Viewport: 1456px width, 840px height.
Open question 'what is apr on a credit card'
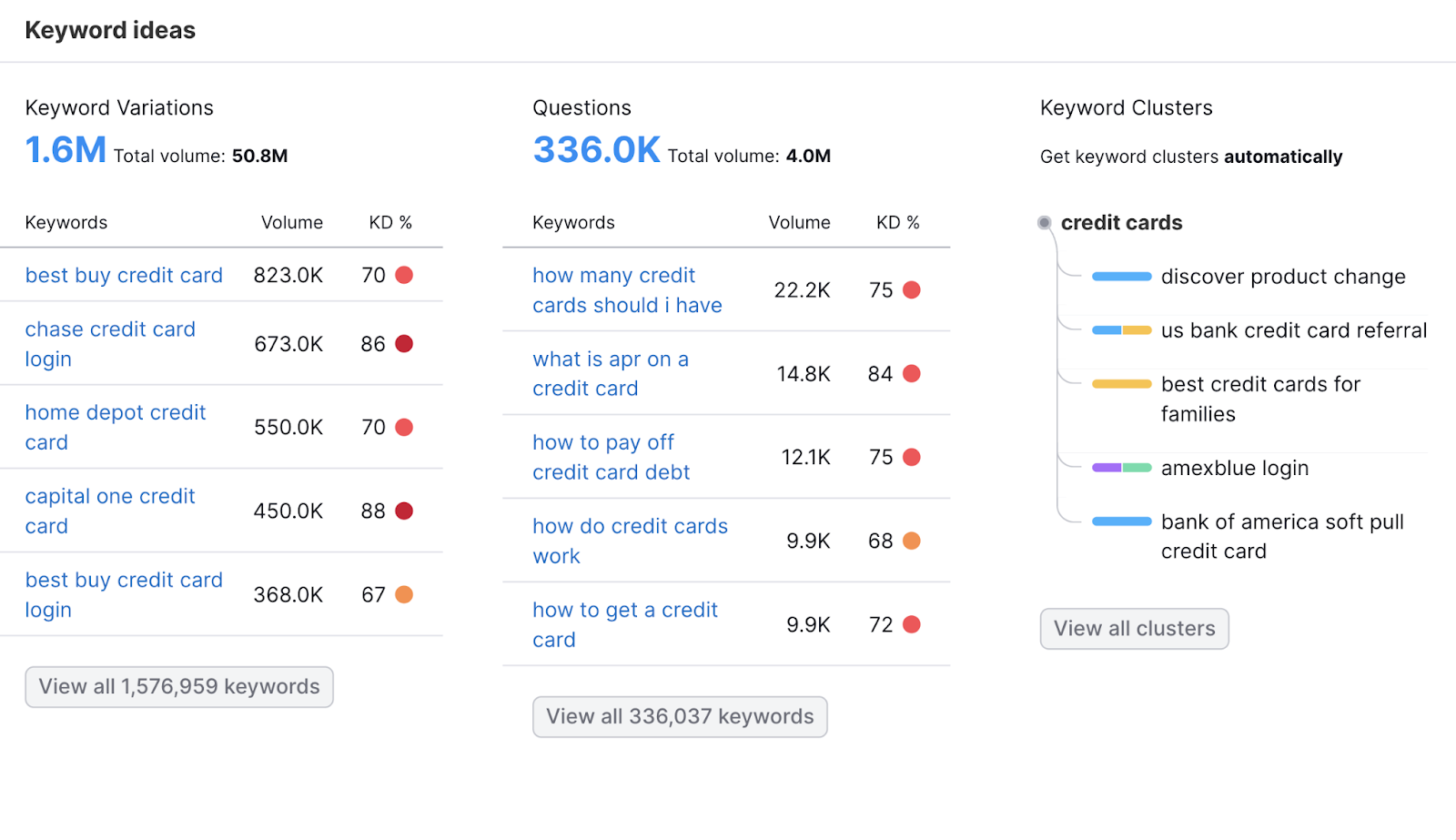tap(611, 374)
